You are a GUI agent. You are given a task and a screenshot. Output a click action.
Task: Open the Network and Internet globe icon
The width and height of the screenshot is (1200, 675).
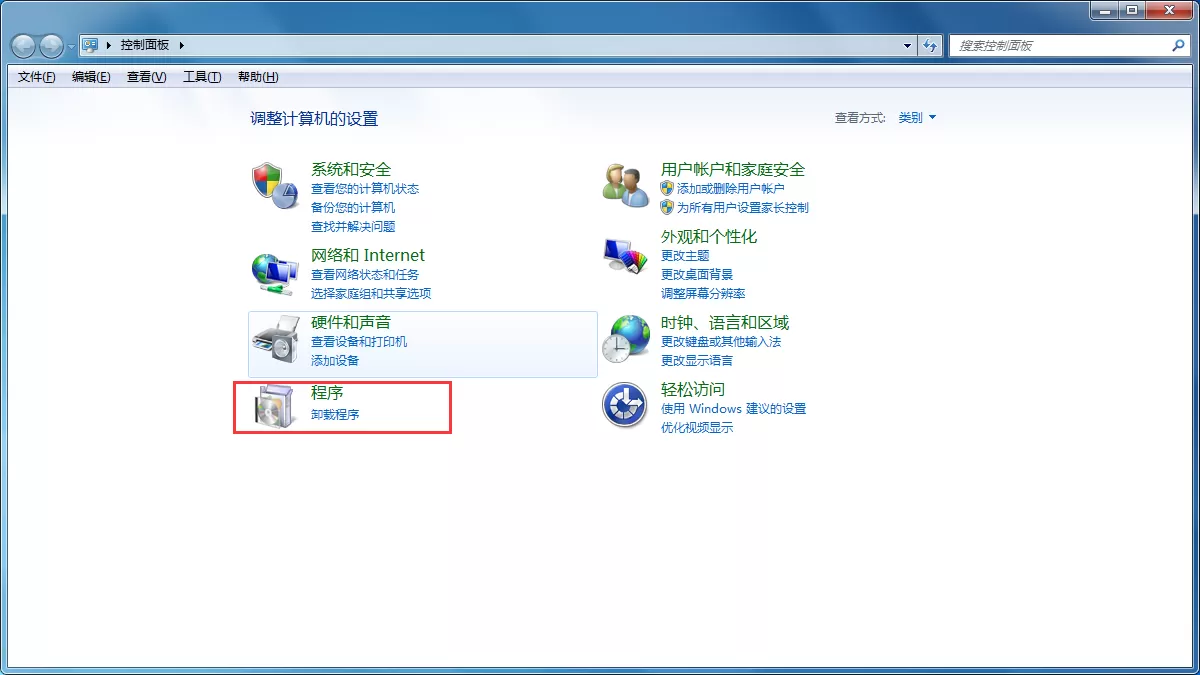(274, 273)
